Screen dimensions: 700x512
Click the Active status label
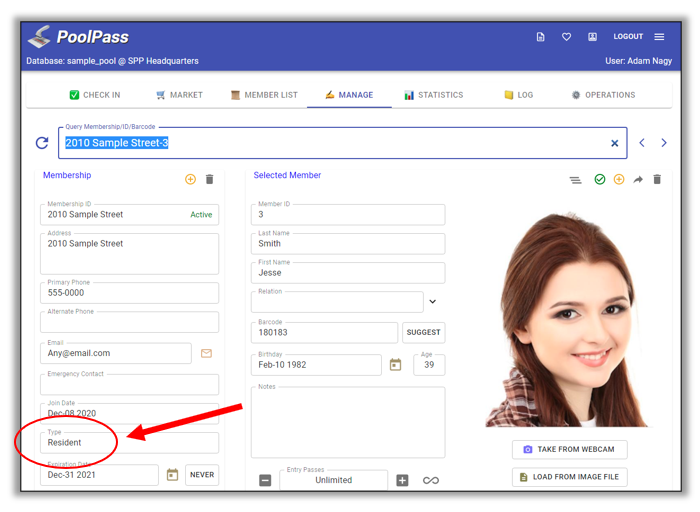201,215
